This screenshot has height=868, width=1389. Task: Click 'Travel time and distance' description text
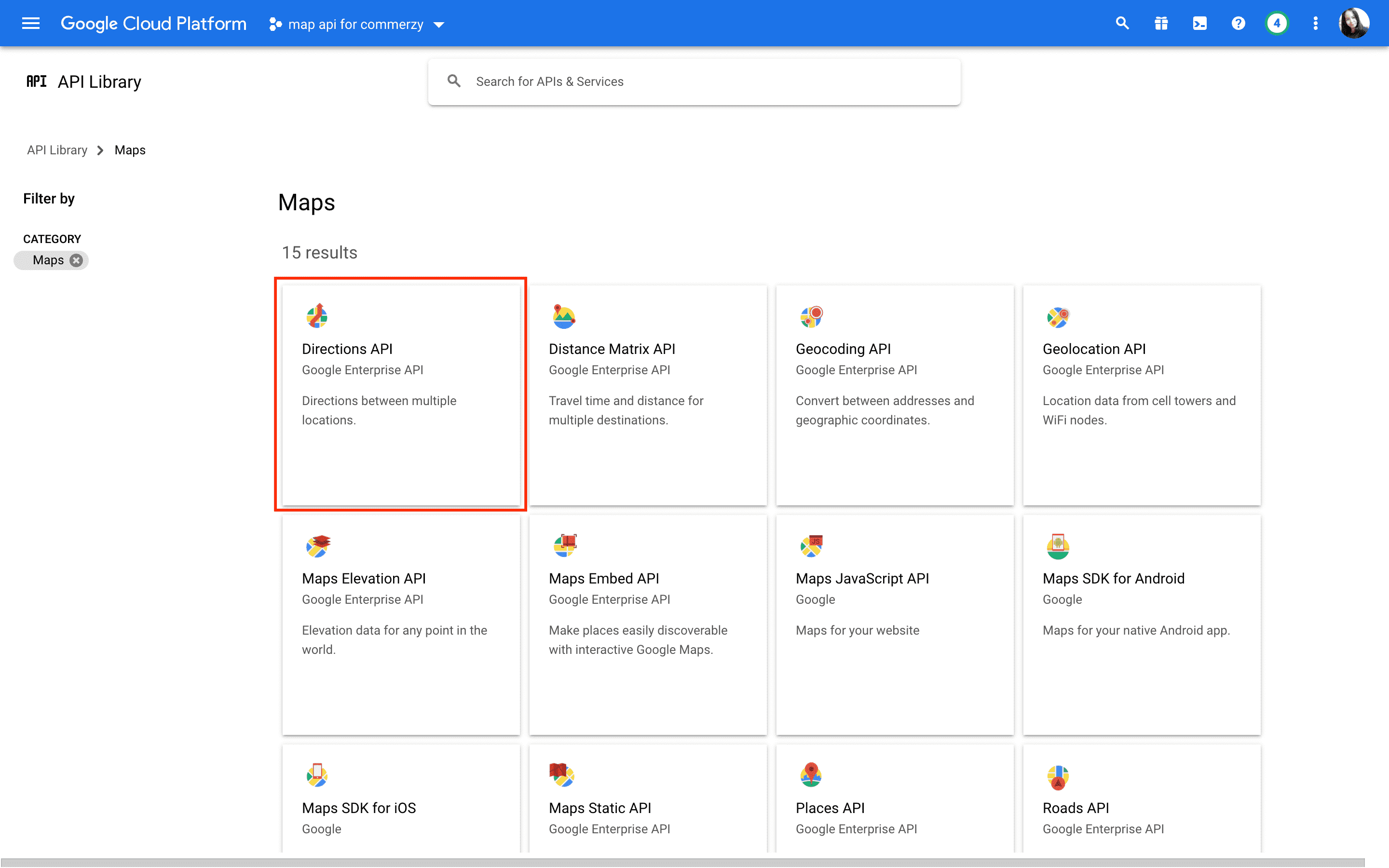626,410
